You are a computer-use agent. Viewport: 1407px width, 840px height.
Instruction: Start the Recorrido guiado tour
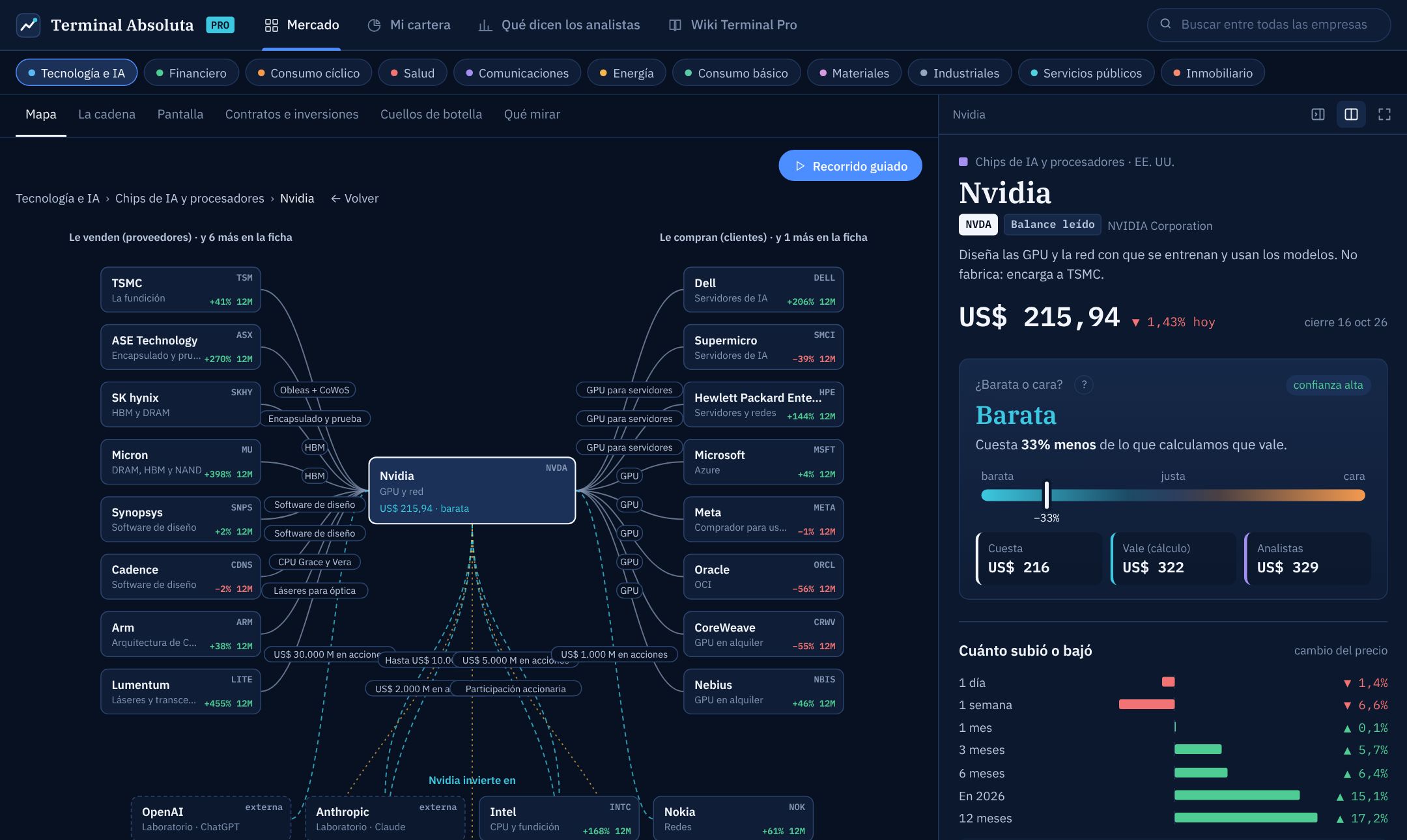pos(850,166)
